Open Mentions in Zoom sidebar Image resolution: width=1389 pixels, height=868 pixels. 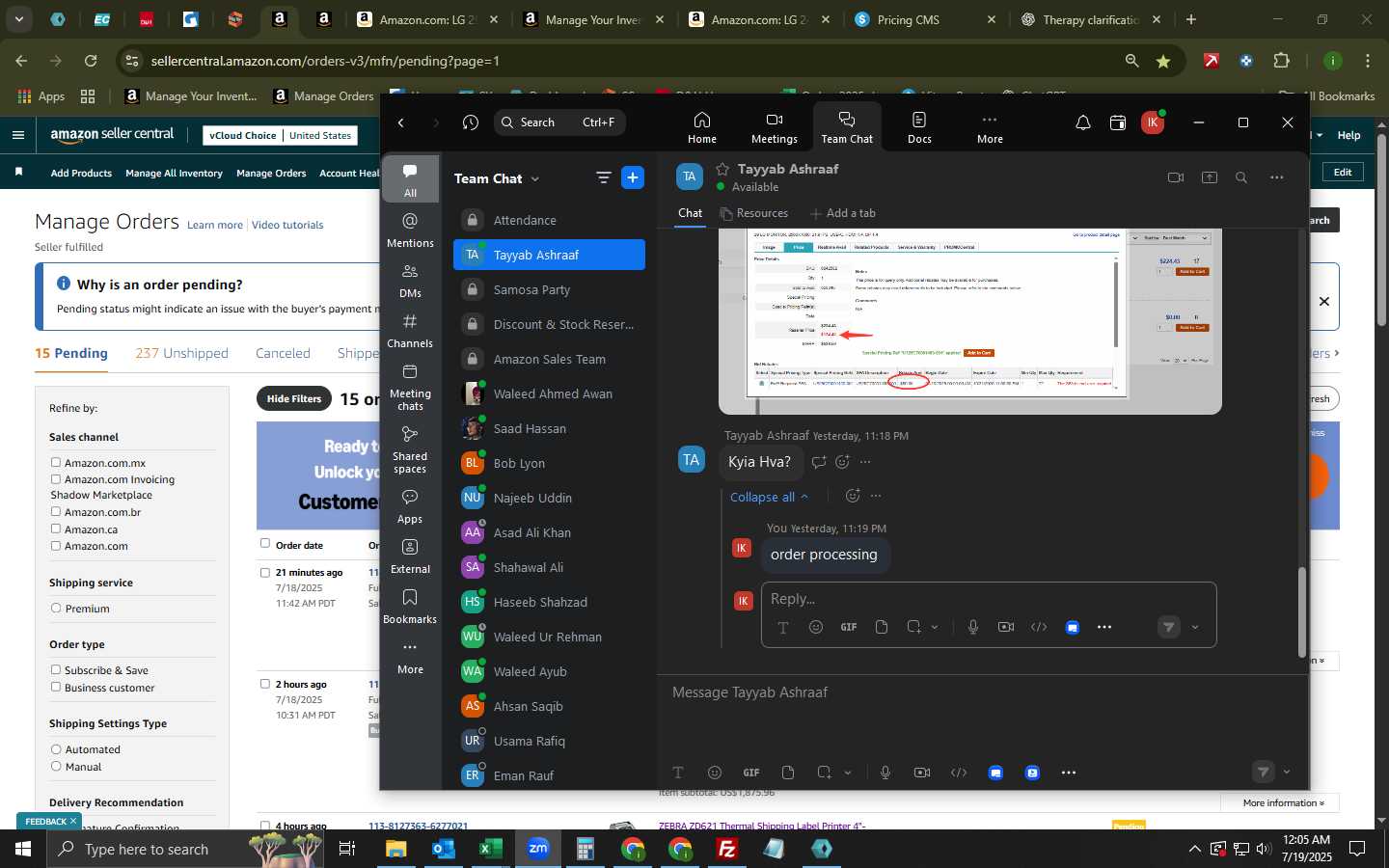click(x=410, y=230)
